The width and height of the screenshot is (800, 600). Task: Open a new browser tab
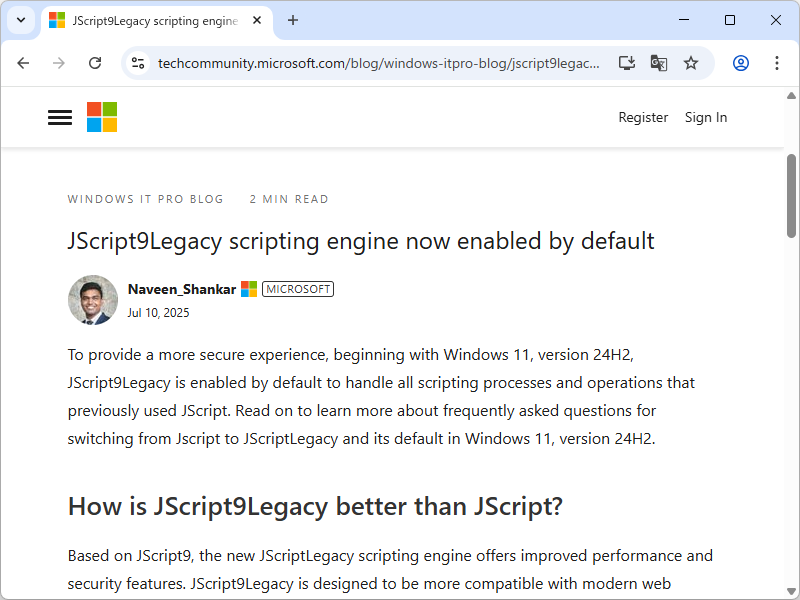[293, 20]
